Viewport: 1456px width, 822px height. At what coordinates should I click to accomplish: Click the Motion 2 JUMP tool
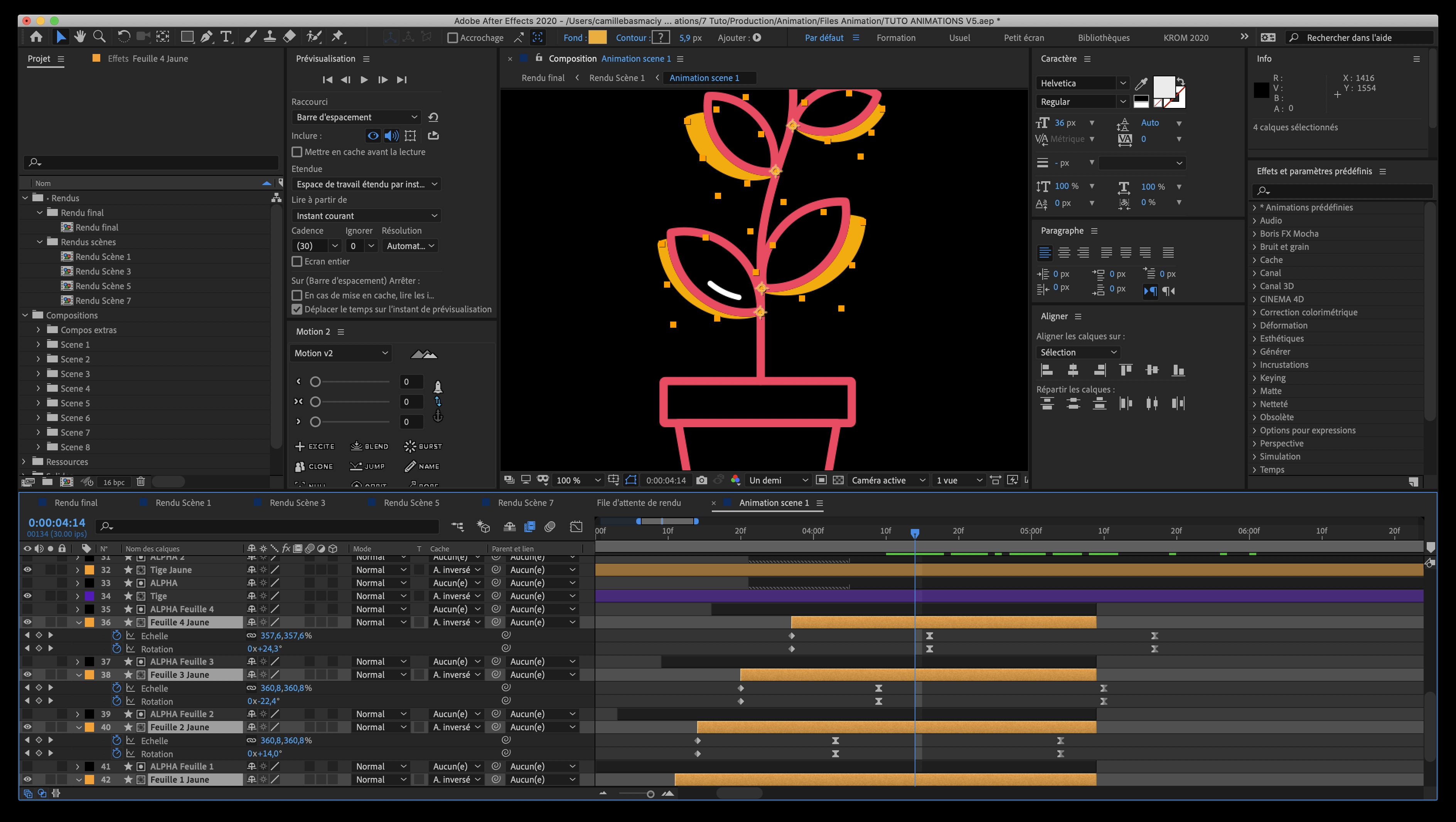pyautogui.click(x=367, y=467)
